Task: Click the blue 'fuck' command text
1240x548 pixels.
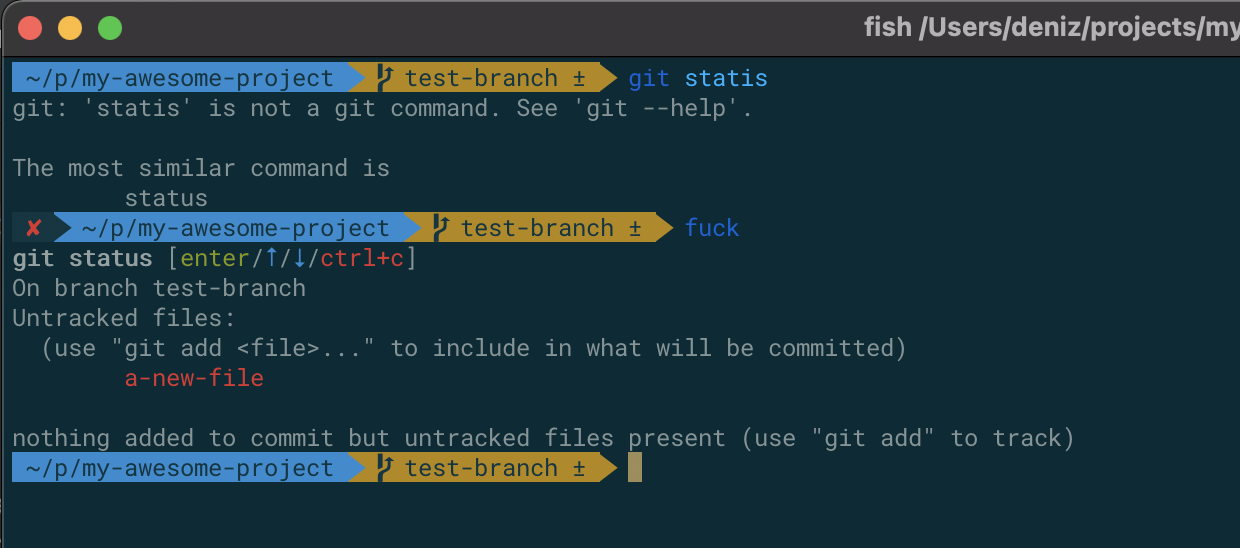Action: pos(712,228)
